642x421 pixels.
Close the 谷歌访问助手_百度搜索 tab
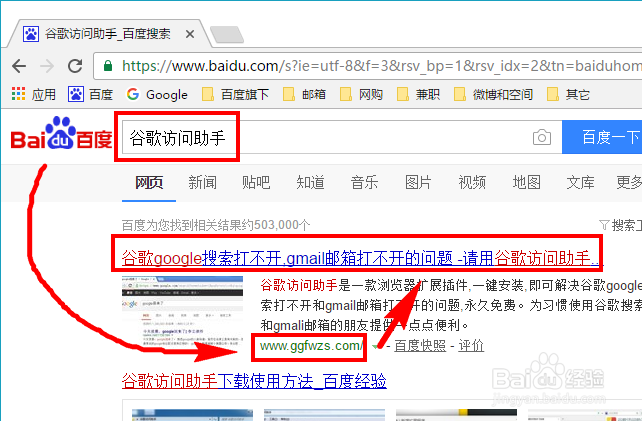click(x=190, y=34)
